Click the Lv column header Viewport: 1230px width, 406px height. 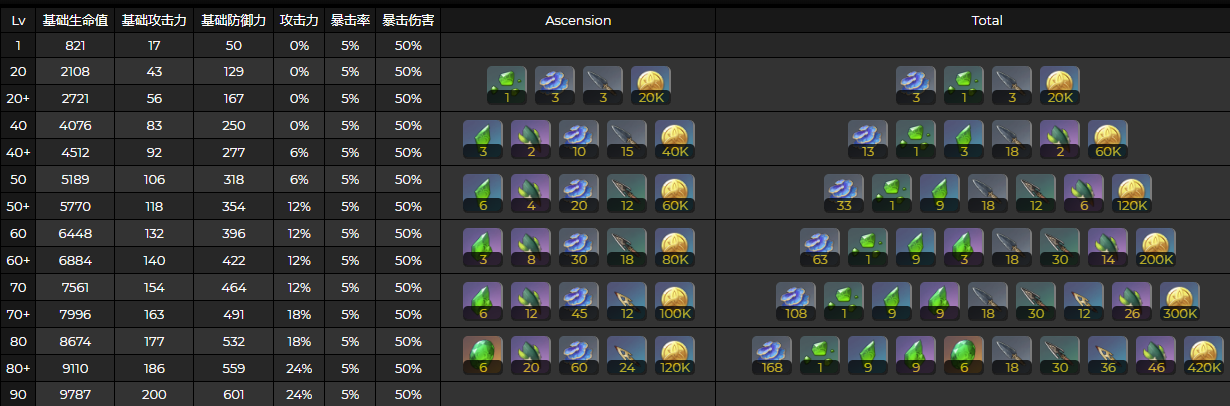(x=18, y=20)
